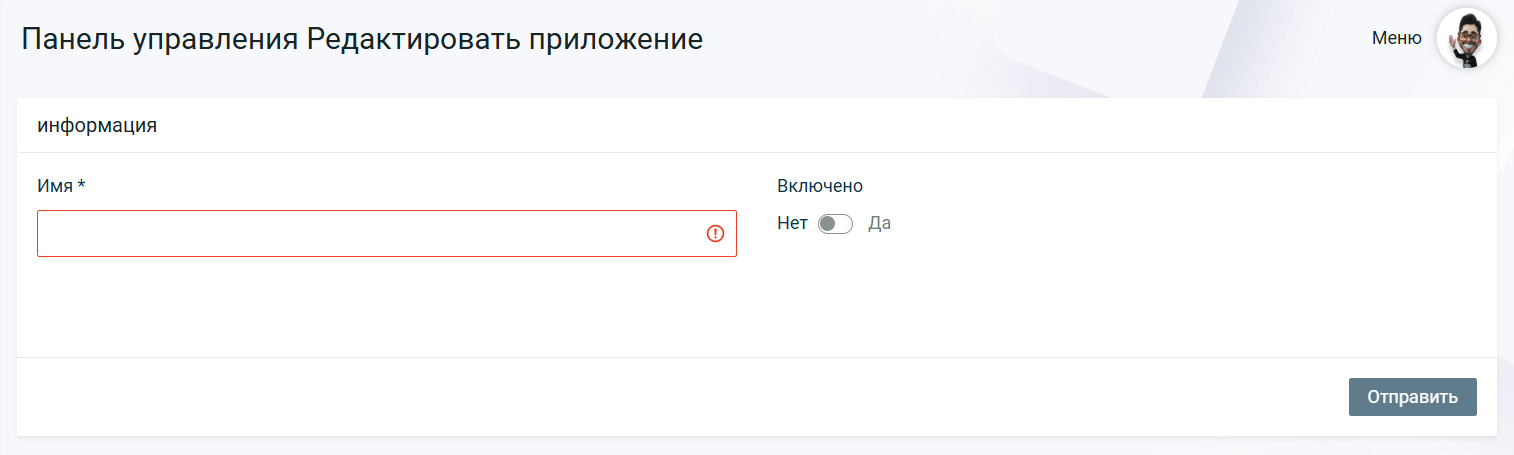Click the required asterisk next to Имя
Image resolution: width=1514 pixels, height=455 pixels.
(x=81, y=185)
